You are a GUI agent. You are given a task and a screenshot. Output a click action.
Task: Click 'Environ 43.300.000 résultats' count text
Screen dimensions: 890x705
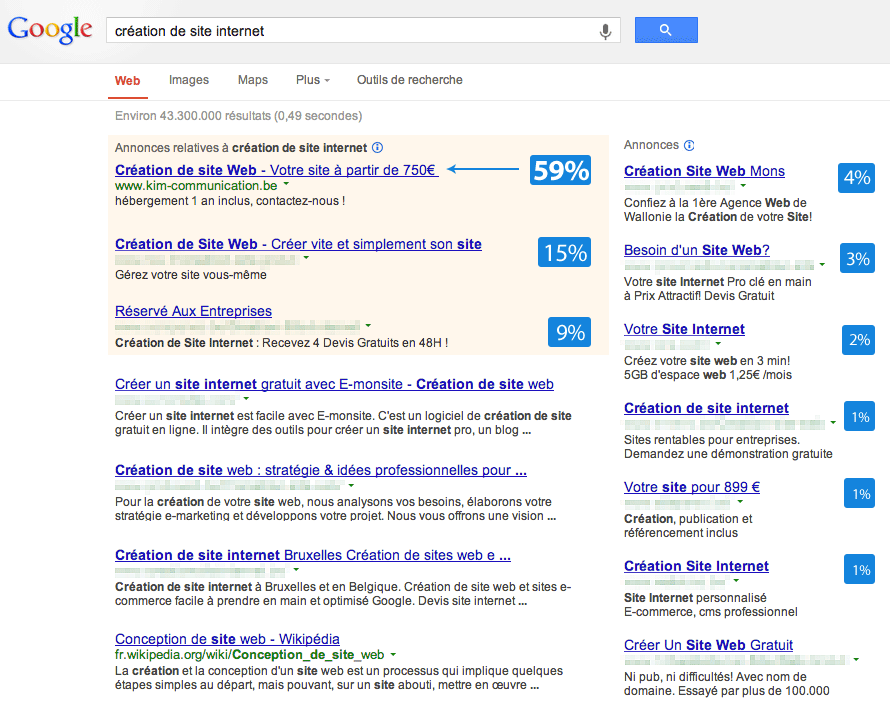click(x=238, y=116)
